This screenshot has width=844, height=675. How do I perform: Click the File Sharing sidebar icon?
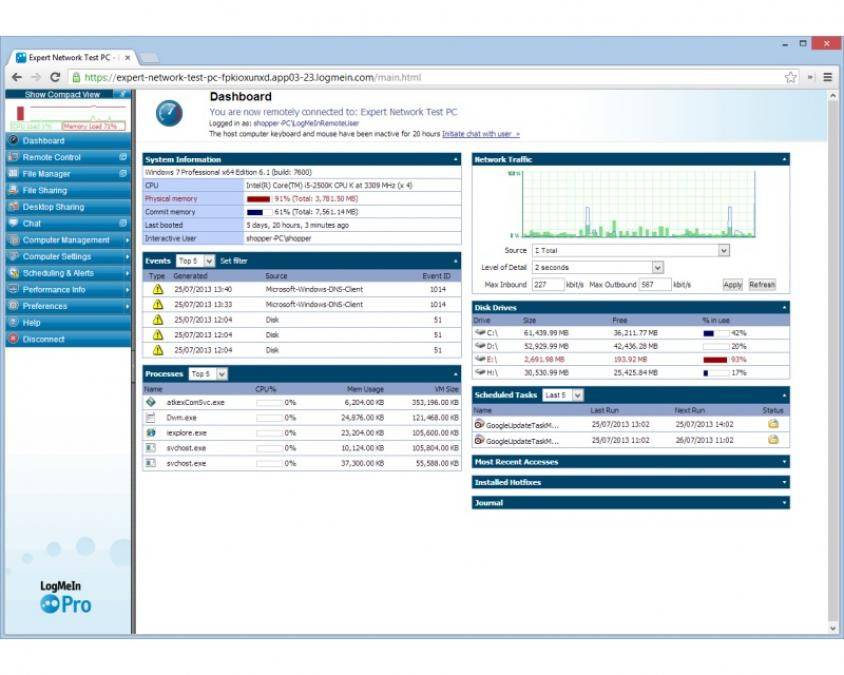coord(13,191)
